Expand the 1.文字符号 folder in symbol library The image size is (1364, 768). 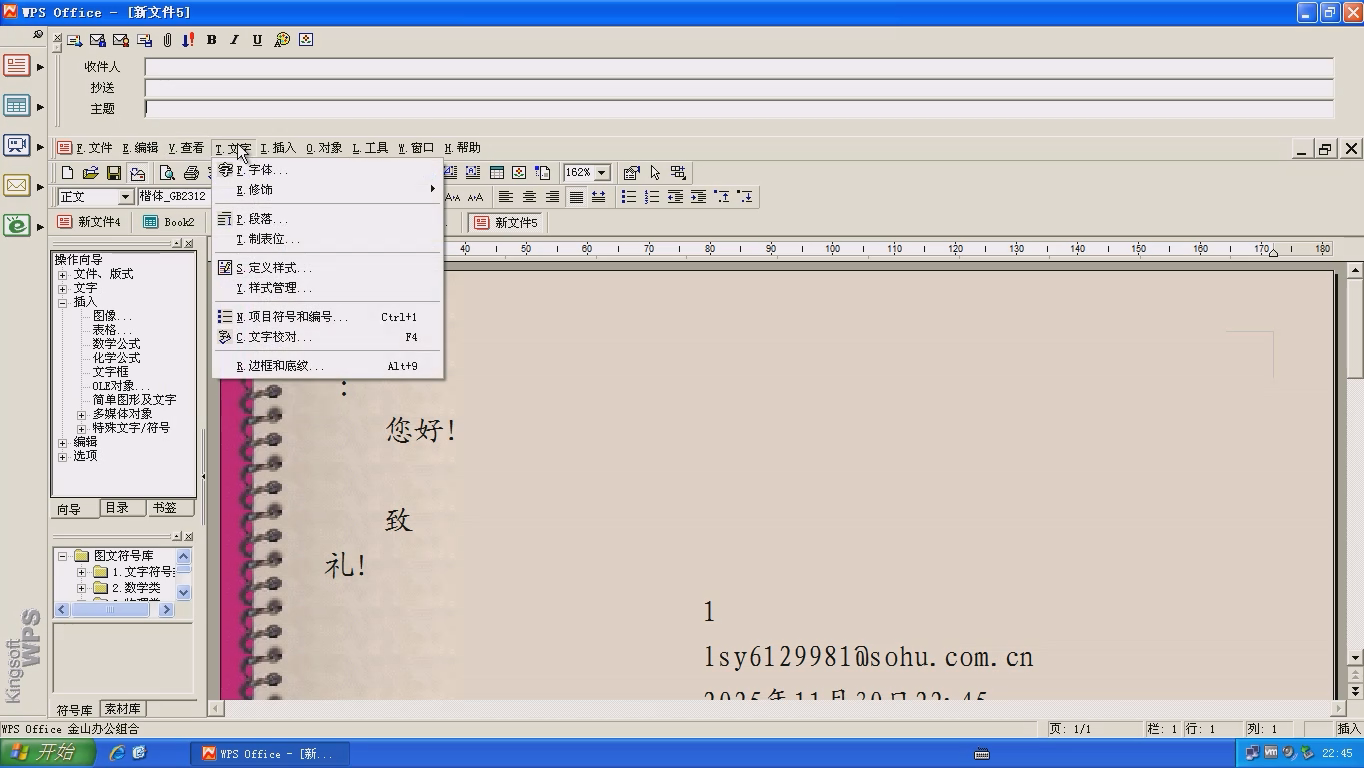tap(82, 572)
